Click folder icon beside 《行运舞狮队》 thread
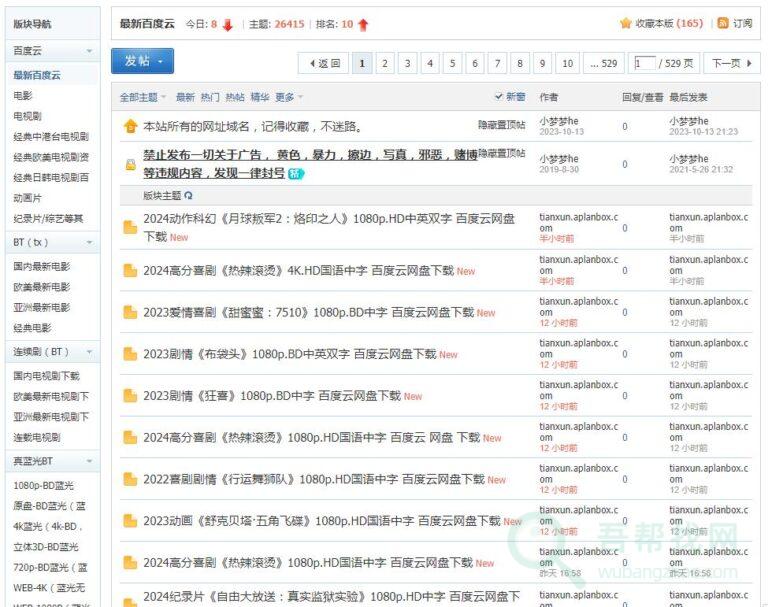Viewport: 768px width, 607px height. click(x=130, y=479)
